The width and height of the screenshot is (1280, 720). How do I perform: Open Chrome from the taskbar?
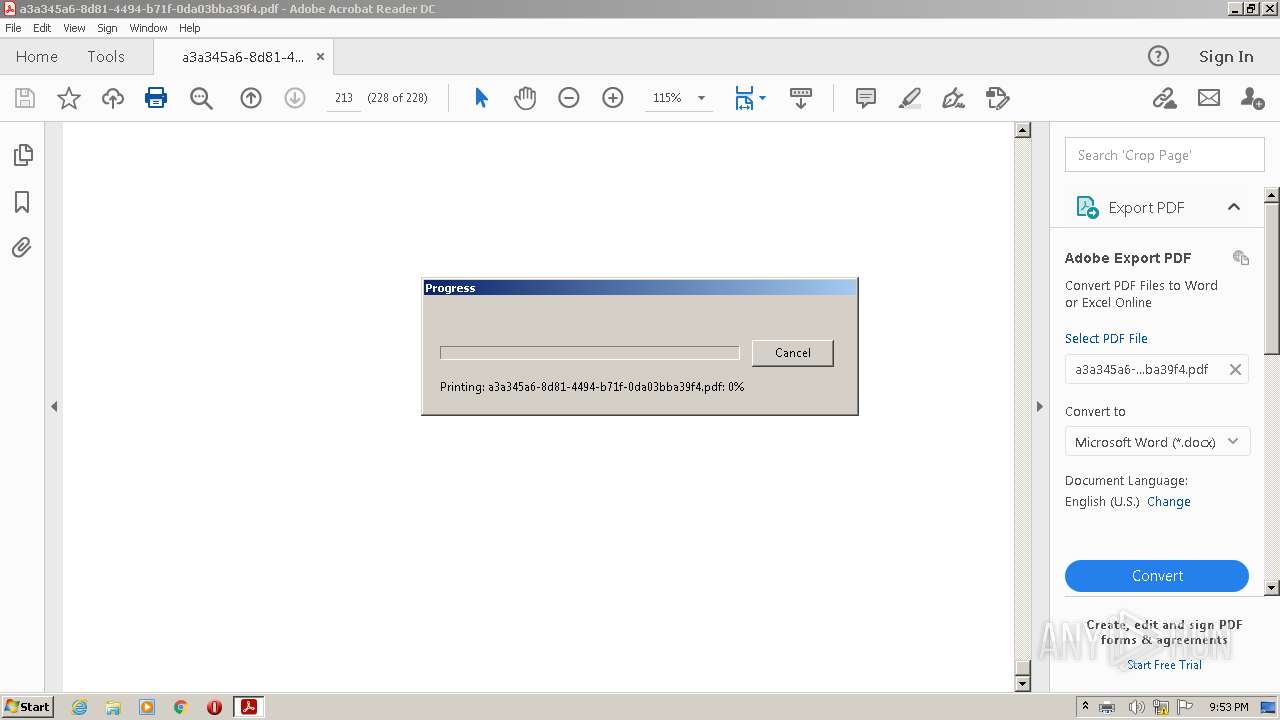(180, 707)
